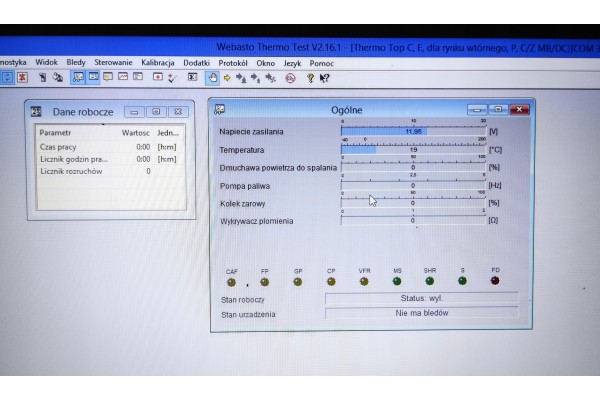Activate the context help arrow-question icon
Viewport: 600px width, 400px height.
tap(324, 78)
